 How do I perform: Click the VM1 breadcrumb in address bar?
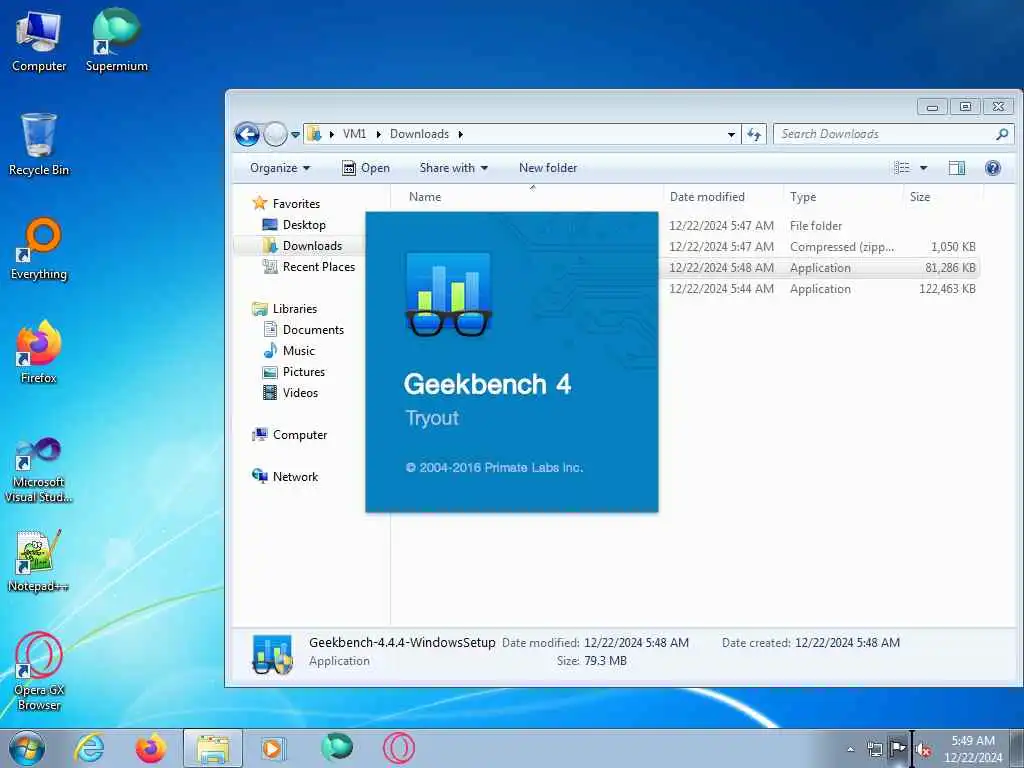pos(354,134)
